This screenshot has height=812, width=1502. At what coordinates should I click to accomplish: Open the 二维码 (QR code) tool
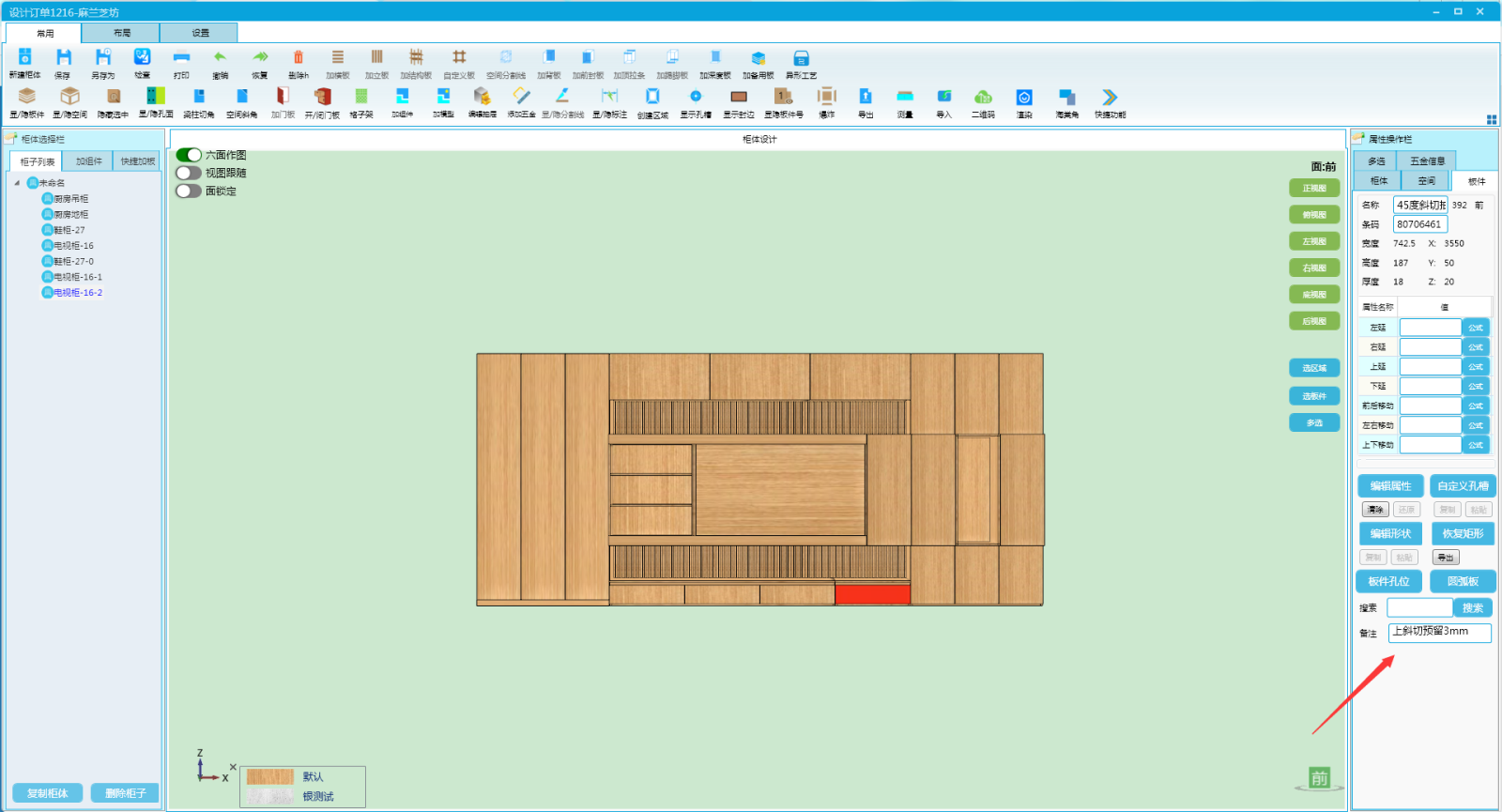pyautogui.click(x=983, y=98)
